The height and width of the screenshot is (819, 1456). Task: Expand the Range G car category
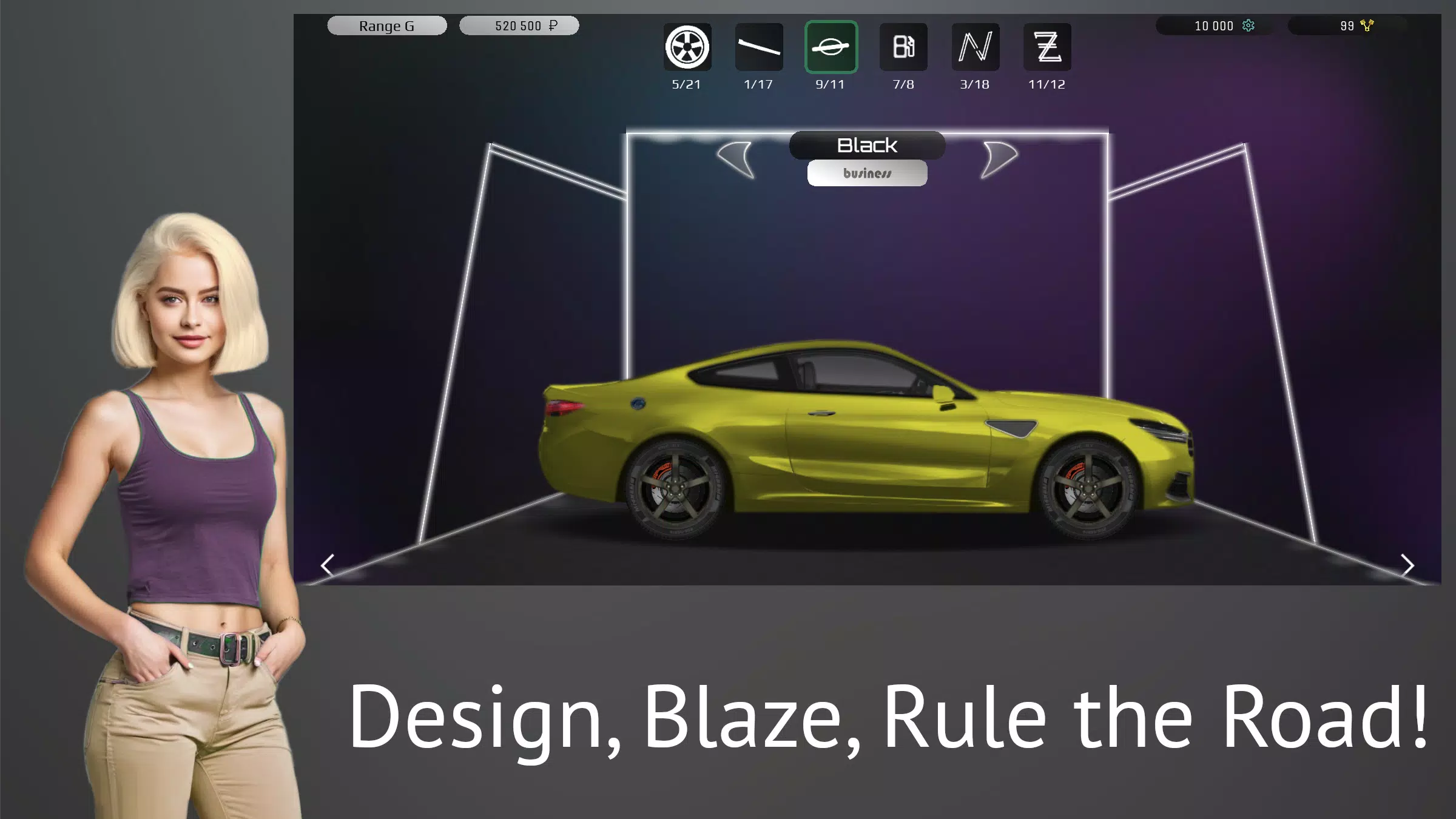click(387, 25)
